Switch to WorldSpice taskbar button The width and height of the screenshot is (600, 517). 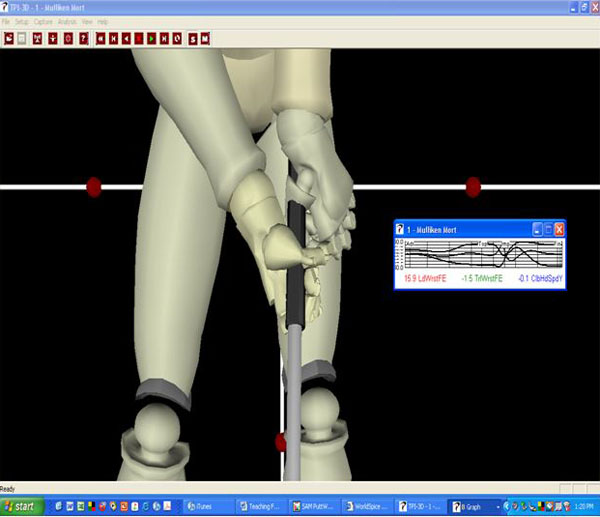click(x=366, y=506)
